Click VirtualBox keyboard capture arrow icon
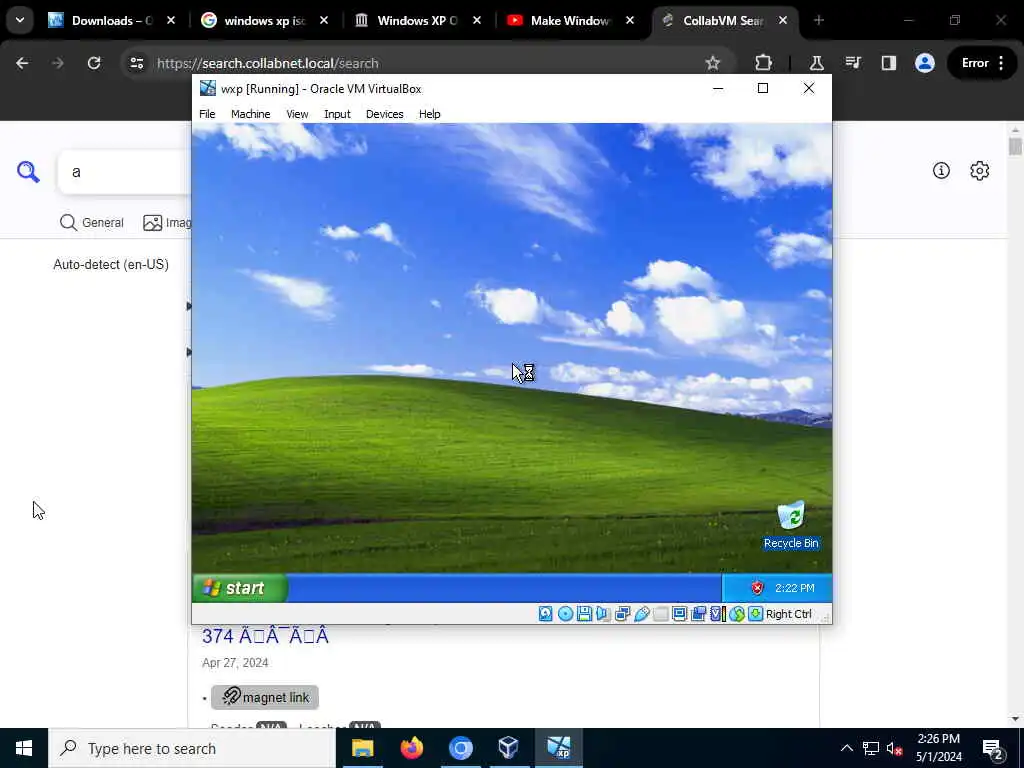Screen dimensions: 1024x768 [x=756, y=614]
